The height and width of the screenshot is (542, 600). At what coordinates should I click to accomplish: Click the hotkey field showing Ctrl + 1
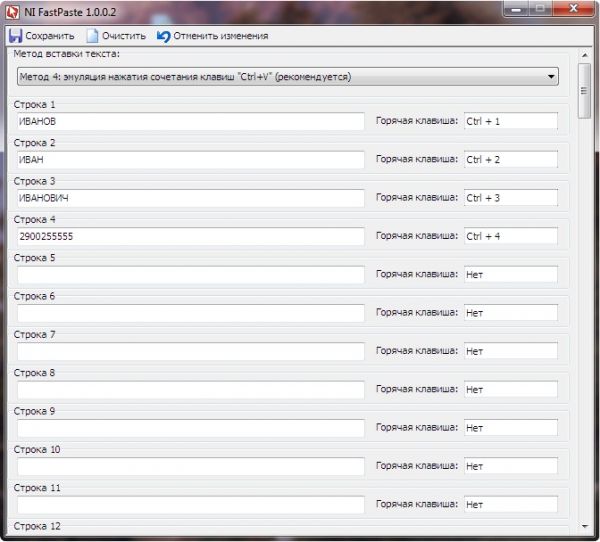click(511, 121)
